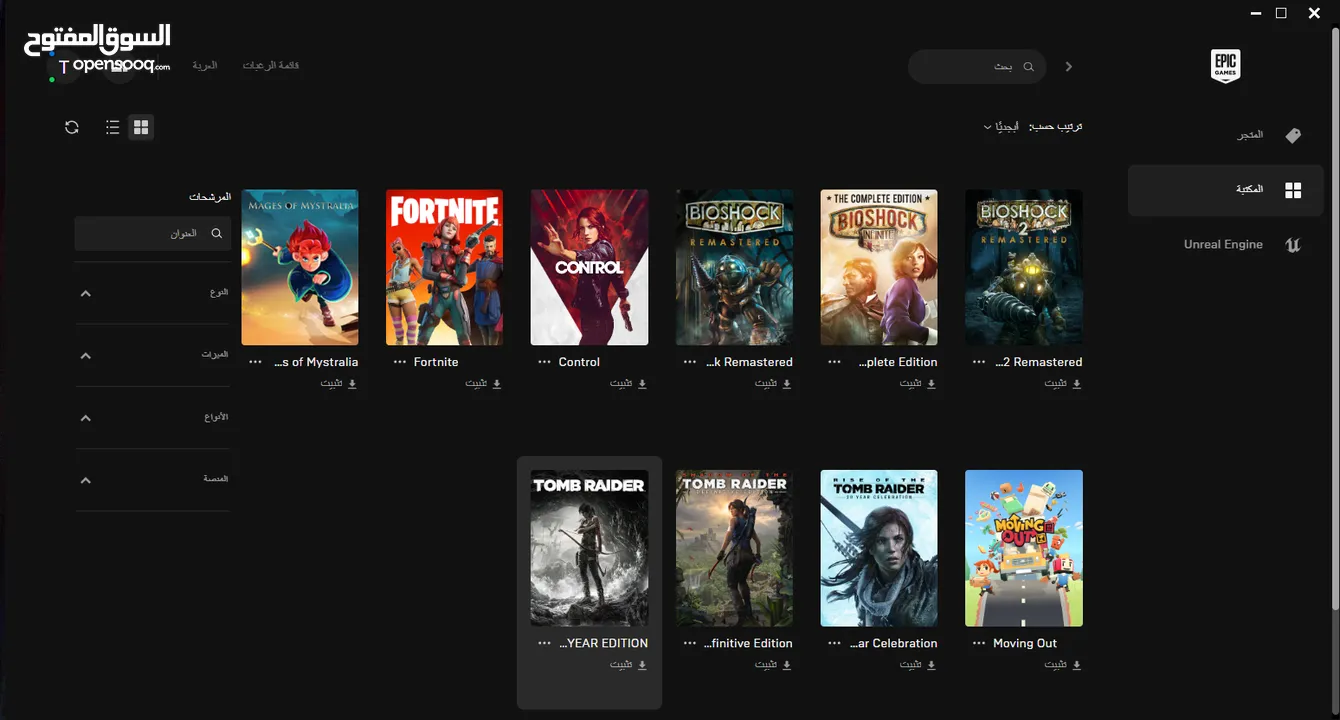This screenshot has width=1340, height=720.
Task: Select the Moving Out cover art
Action: tap(1024, 548)
